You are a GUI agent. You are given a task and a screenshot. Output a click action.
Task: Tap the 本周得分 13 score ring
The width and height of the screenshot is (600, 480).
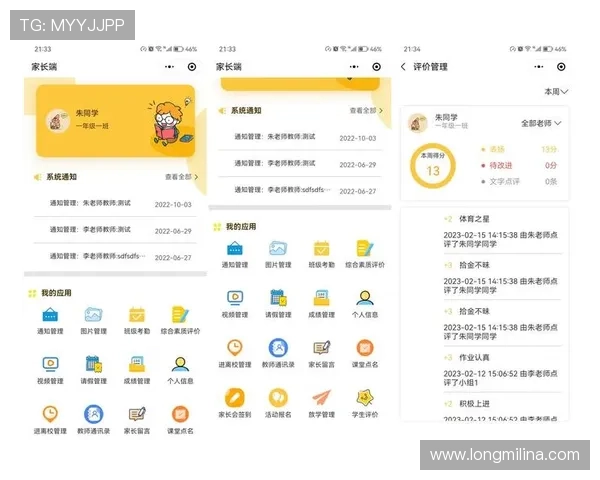tap(433, 165)
